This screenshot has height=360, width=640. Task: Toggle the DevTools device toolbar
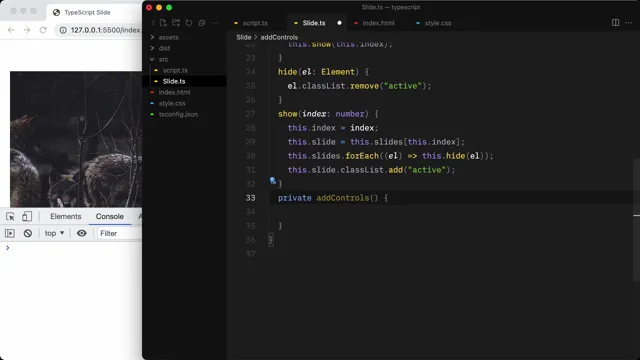point(27,216)
